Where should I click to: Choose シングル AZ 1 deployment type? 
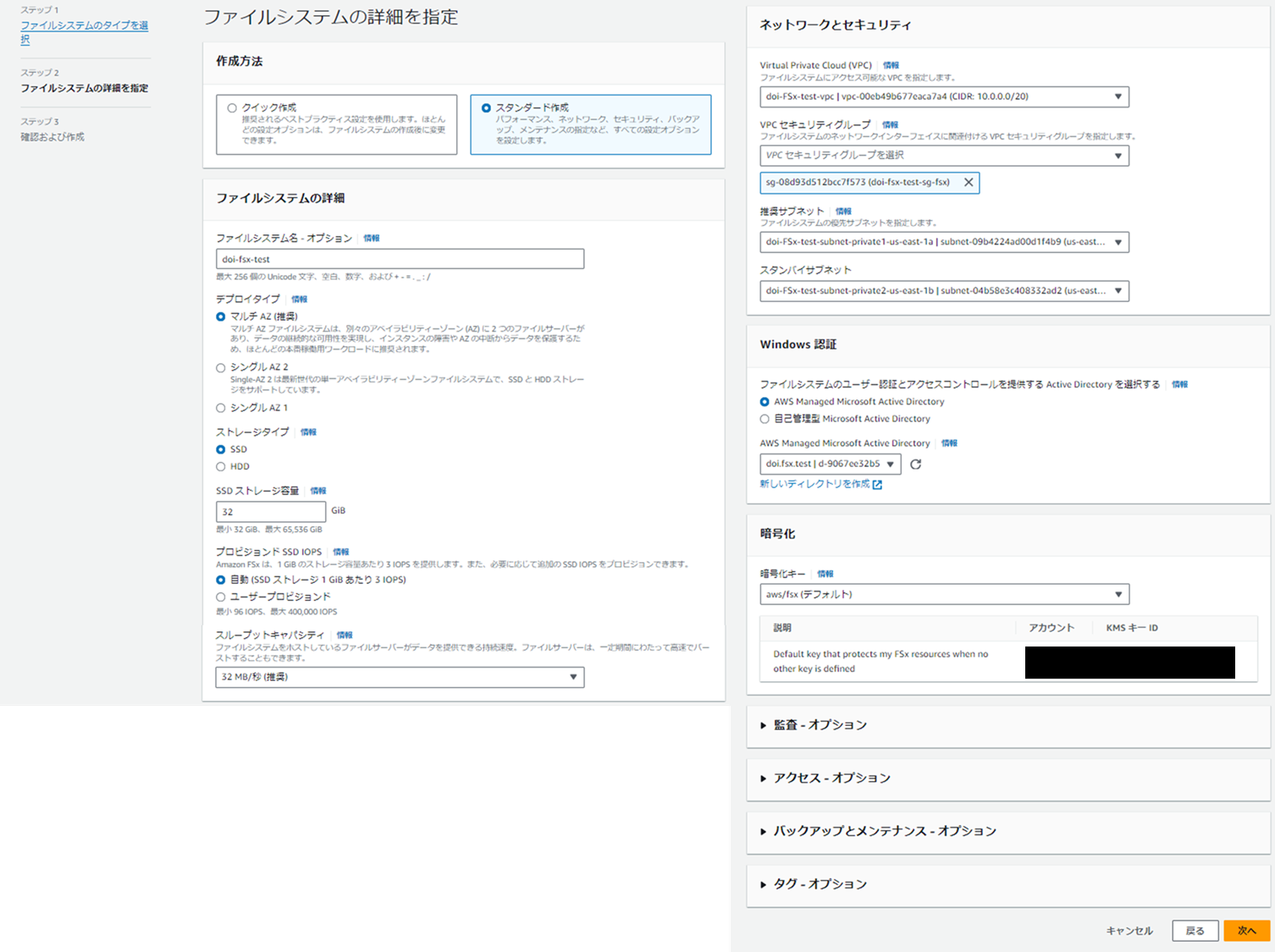pyautogui.click(x=221, y=408)
